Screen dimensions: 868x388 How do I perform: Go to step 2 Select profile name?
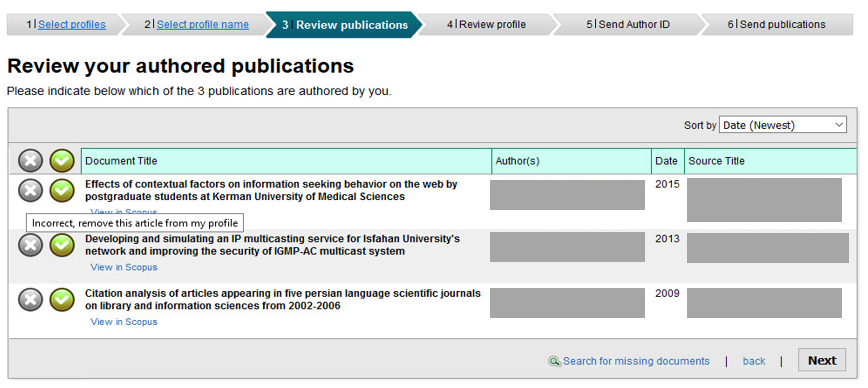click(x=203, y=24)
